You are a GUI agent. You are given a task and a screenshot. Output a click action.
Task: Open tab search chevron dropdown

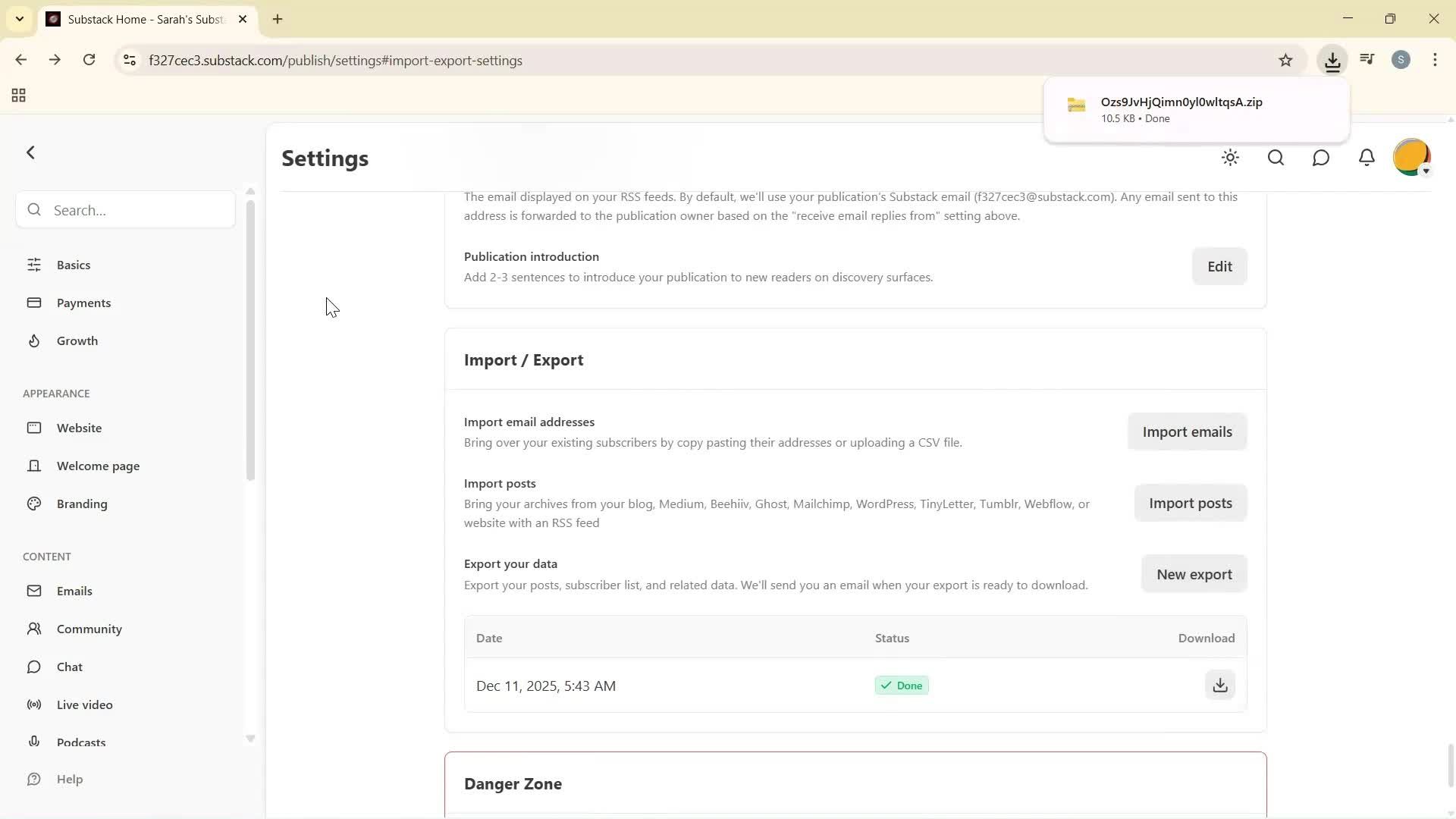20,19
